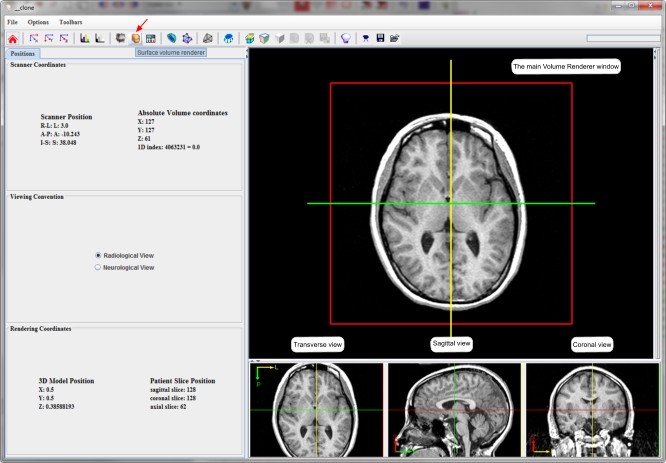
Task: Open the File menu
Action: pyautogui.click(x=12, y=21)
